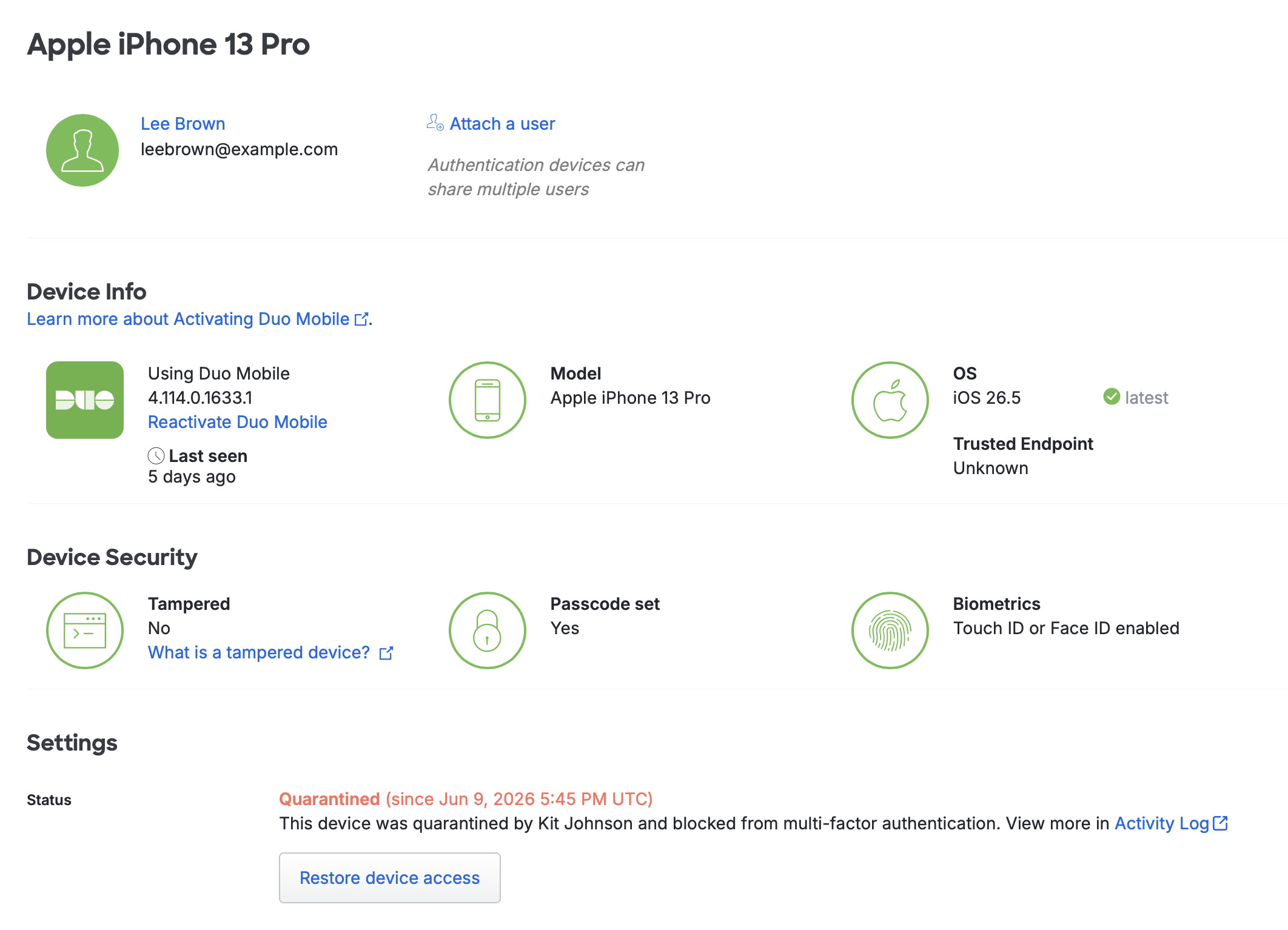The height and width of the screenshot is (930, 1288).
Task: Click the phone Model icon
Action: pyautogui.click(x=488, y=400)
